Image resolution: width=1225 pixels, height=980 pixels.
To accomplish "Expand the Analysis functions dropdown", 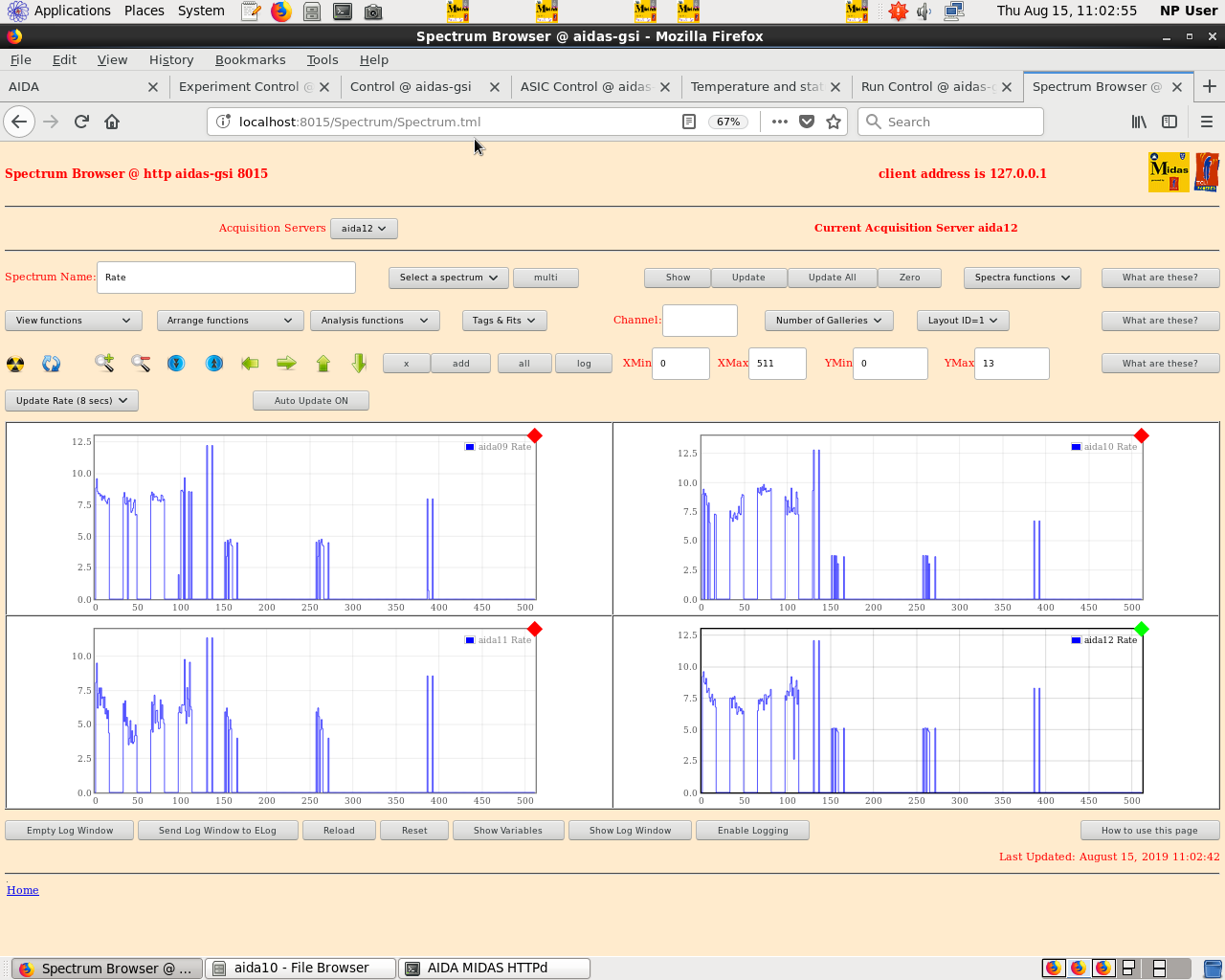I will tap(374, 321).
